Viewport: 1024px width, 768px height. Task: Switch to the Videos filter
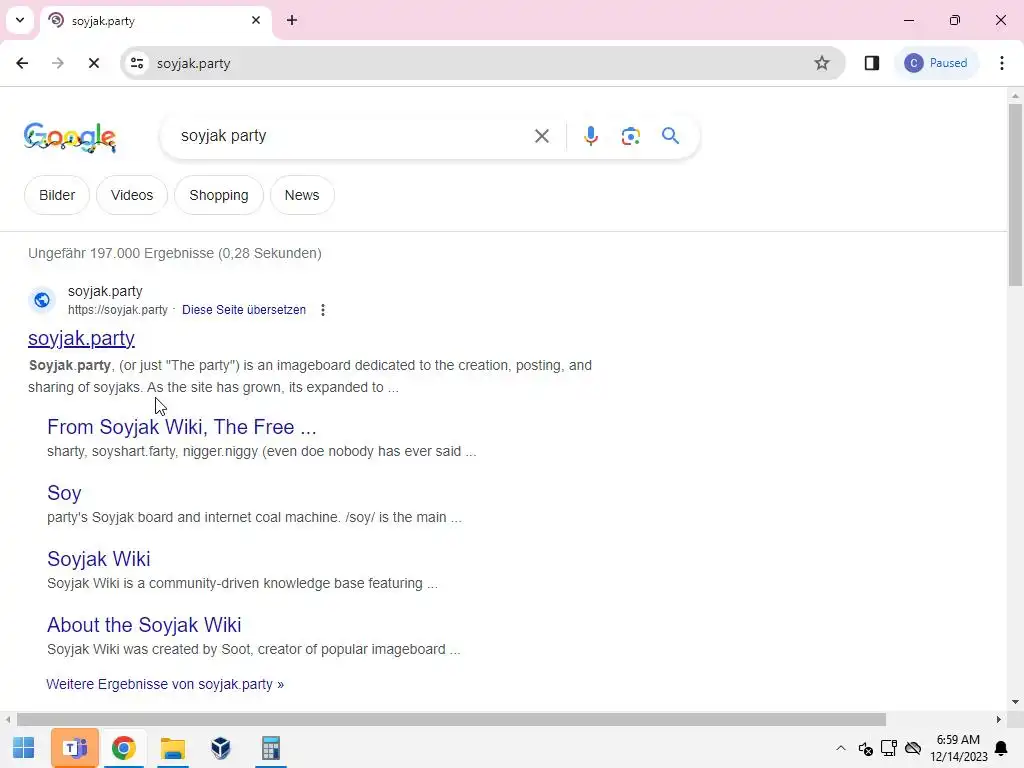pos(132,195)
